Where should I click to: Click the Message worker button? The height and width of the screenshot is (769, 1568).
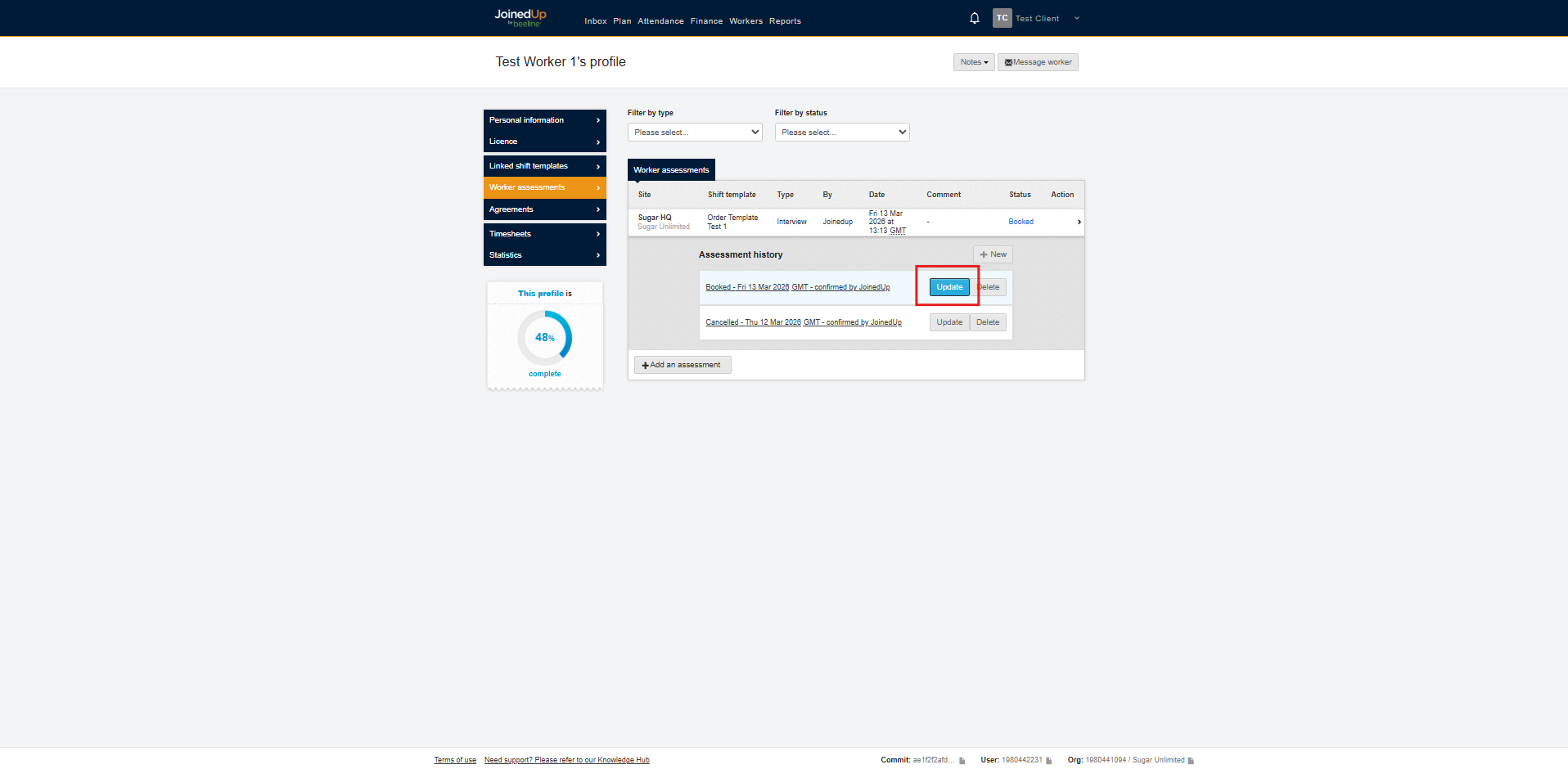pyautogui.click(x=1037, y=62)
